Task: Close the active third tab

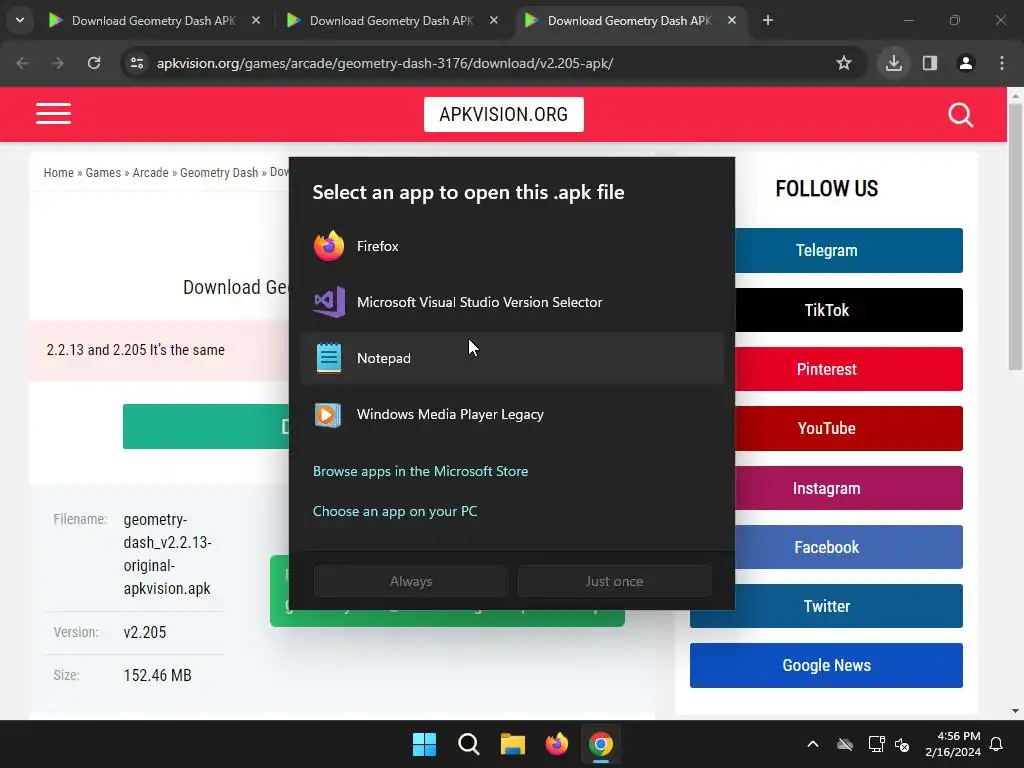Action: (x=731, y=20)
